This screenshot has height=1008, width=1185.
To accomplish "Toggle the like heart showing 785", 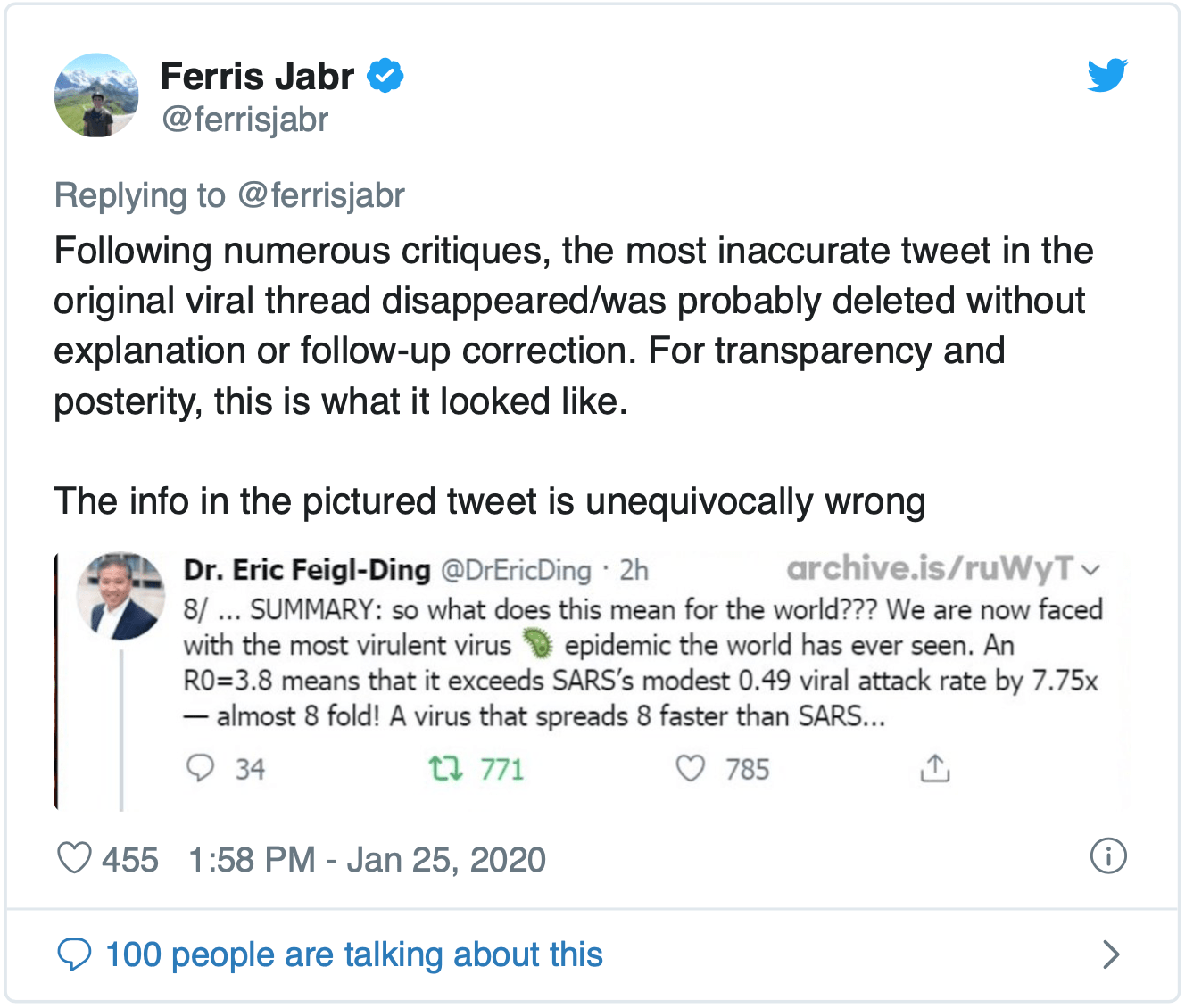I will (x=692, y=767).
